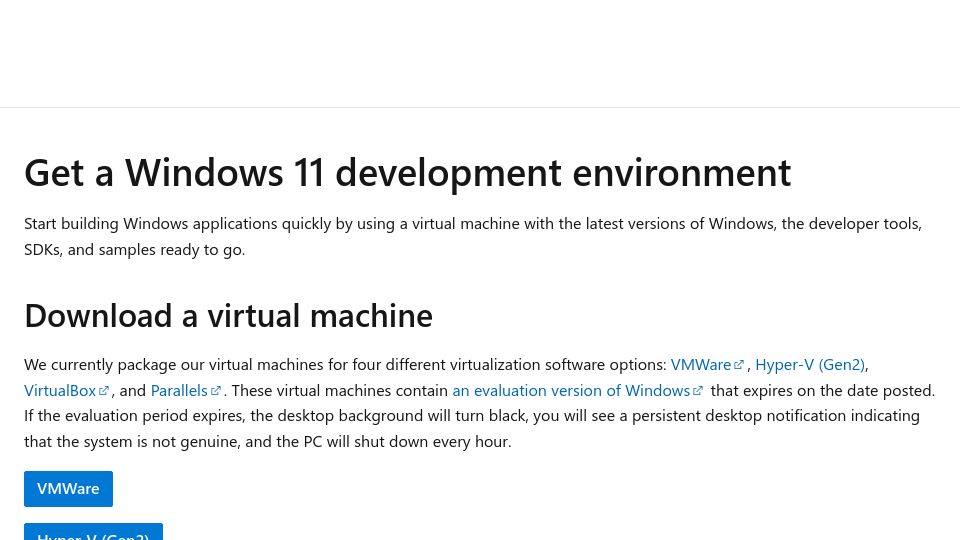Image resolution: width=960 pixels, height=540 pixels.
Task: Click the 'Download a virtual machine' heading
Action: (x=228, y=316)
